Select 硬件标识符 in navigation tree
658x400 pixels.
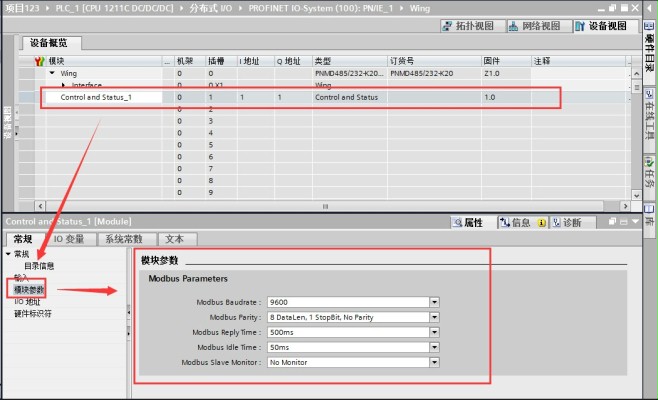[33, 314]
